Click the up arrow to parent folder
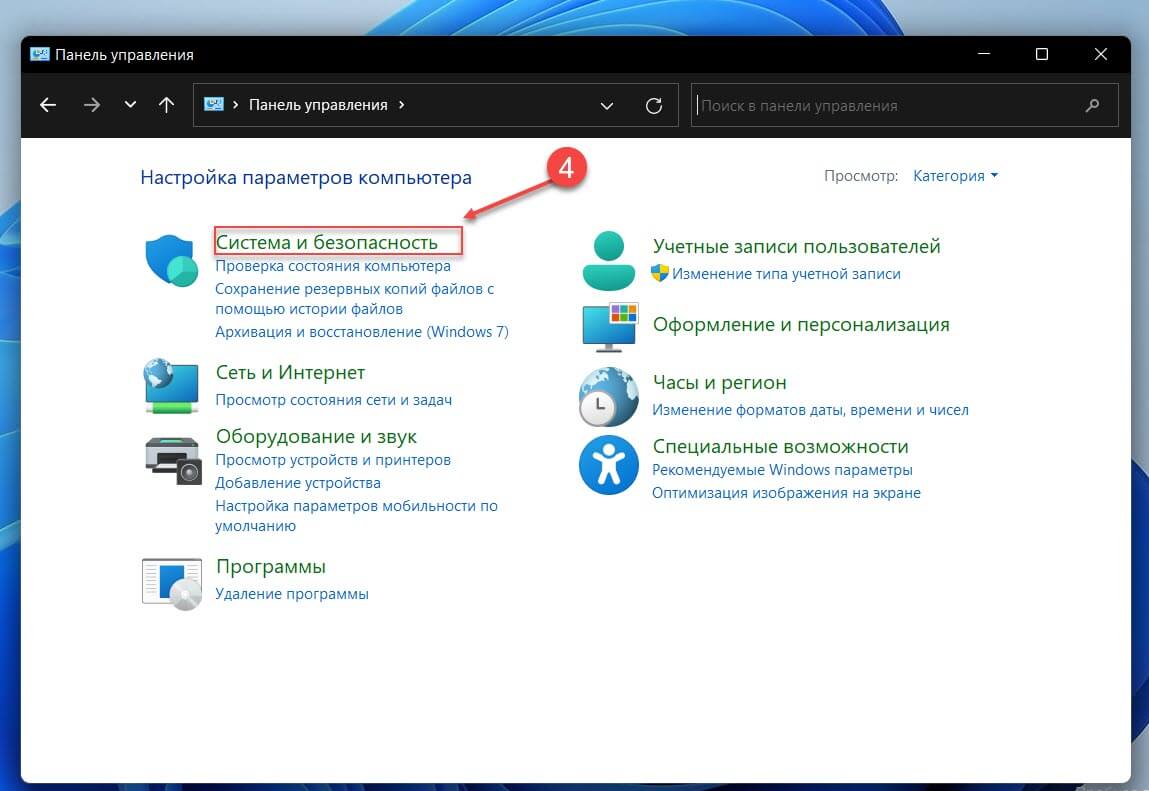Screen dimensions: 1149x791 point(166,105)
